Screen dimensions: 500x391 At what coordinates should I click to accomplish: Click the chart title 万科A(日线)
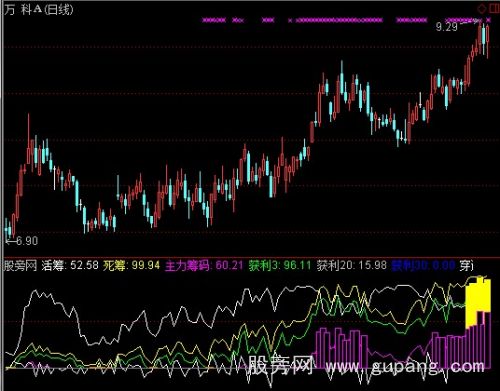[x=39, y=10]
